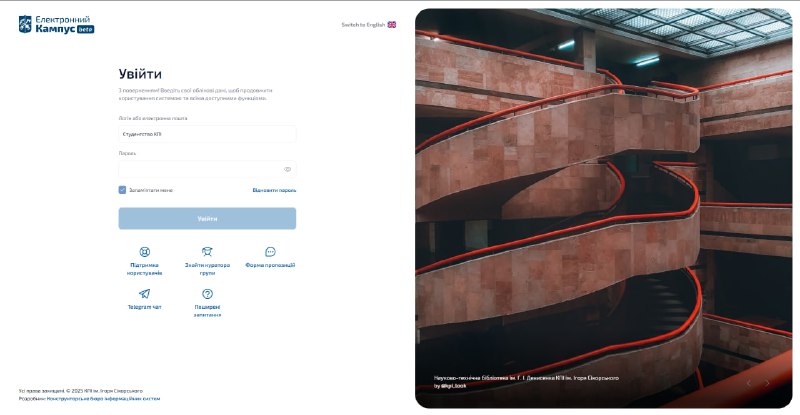Screen dimensions: 800x415
Task: Open the Telegram чат paper plane icon
Action: pos(144,294)
